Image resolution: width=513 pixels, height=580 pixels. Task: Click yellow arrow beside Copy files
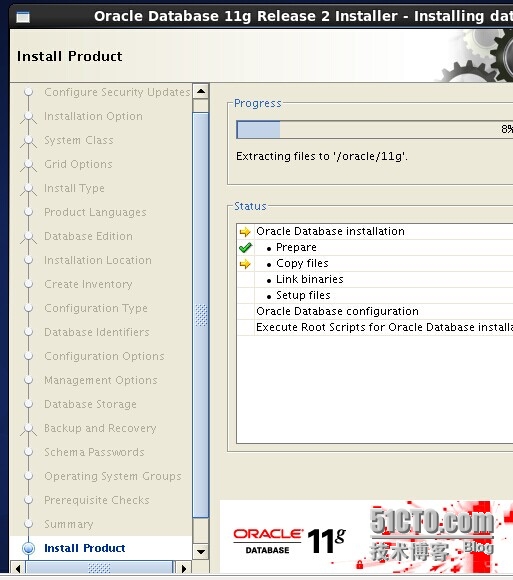point(245,264)
